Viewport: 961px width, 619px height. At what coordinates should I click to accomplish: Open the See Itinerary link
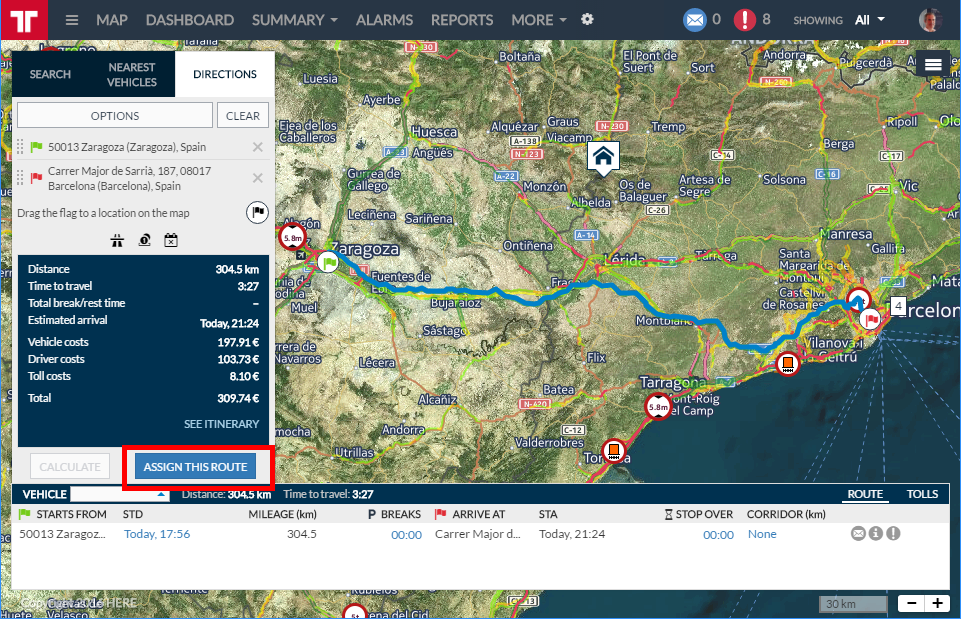pyautogui.click(x=221, y=424)
